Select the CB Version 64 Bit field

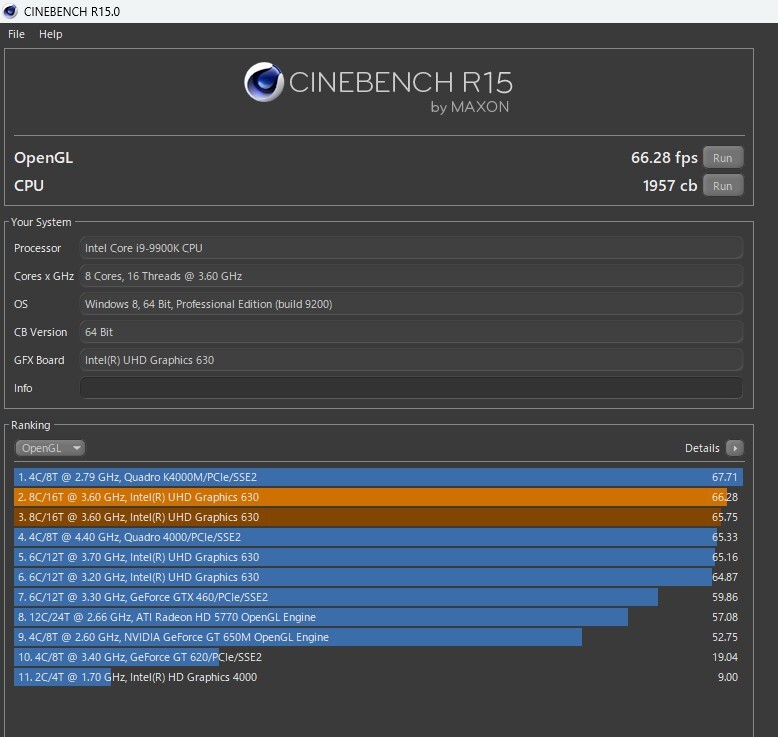(410, 332)
